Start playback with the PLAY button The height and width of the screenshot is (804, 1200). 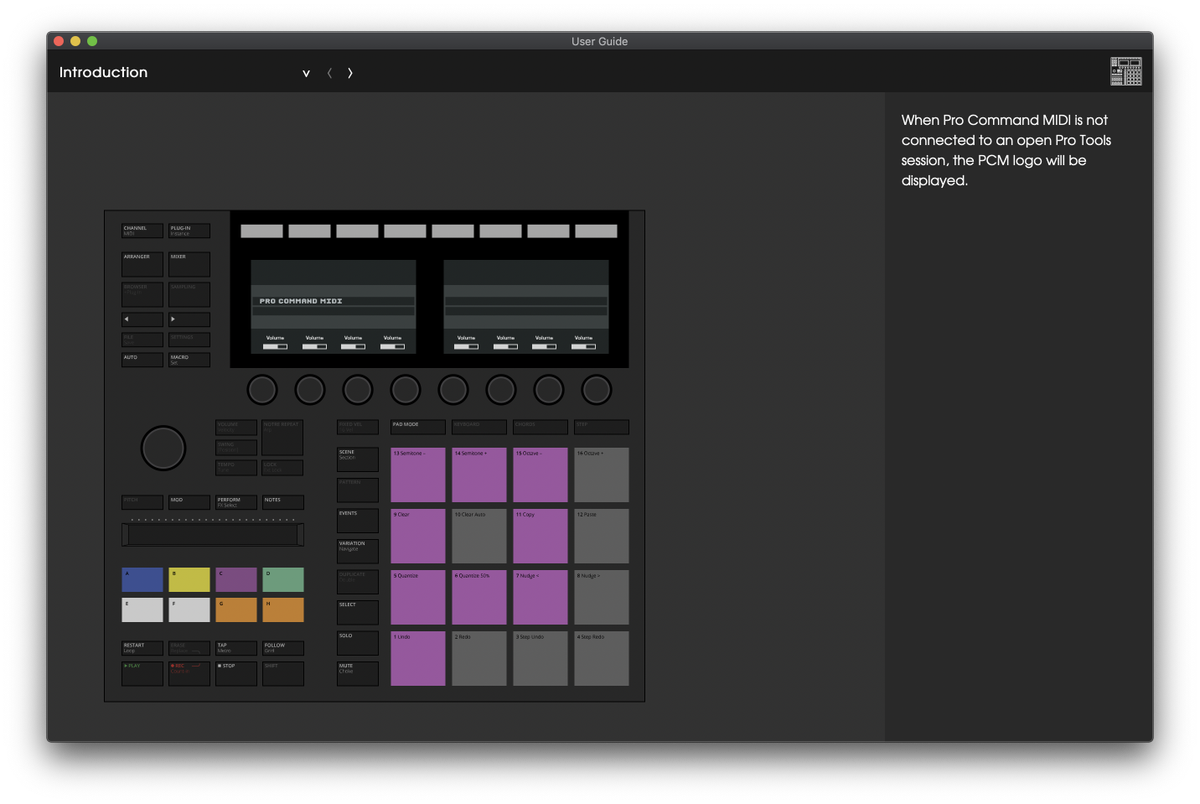pyautogui.click(x=142, y=673)
